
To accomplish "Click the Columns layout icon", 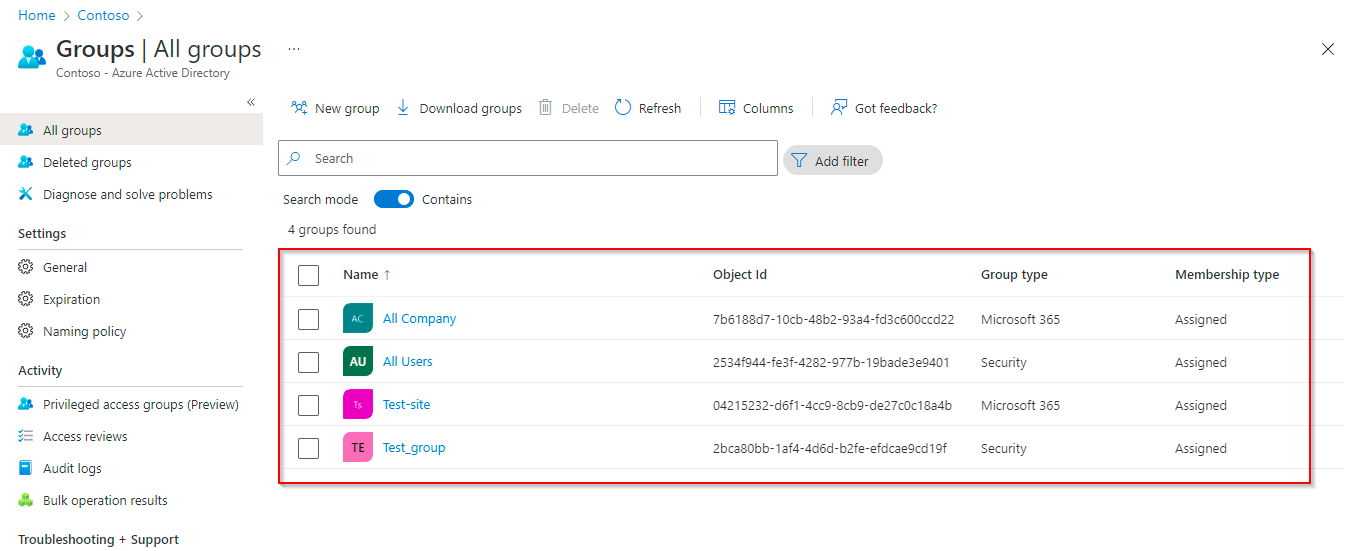I will click(x=727, y=107).
